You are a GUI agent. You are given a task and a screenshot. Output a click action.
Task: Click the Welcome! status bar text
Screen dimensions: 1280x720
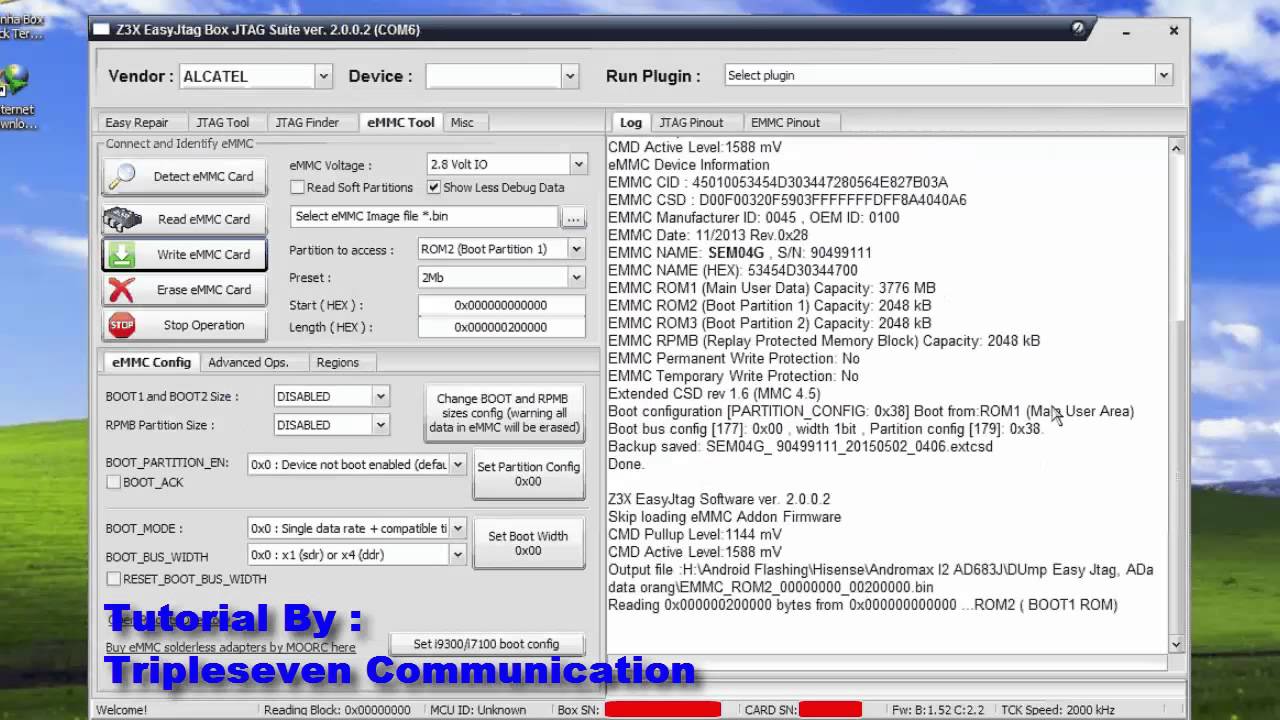(x=121, y=710)
